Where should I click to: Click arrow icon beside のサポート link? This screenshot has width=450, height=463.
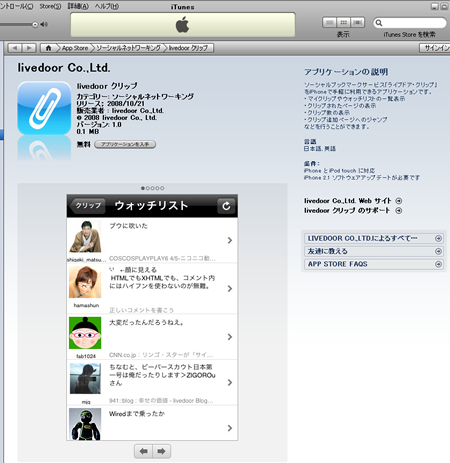399,211
